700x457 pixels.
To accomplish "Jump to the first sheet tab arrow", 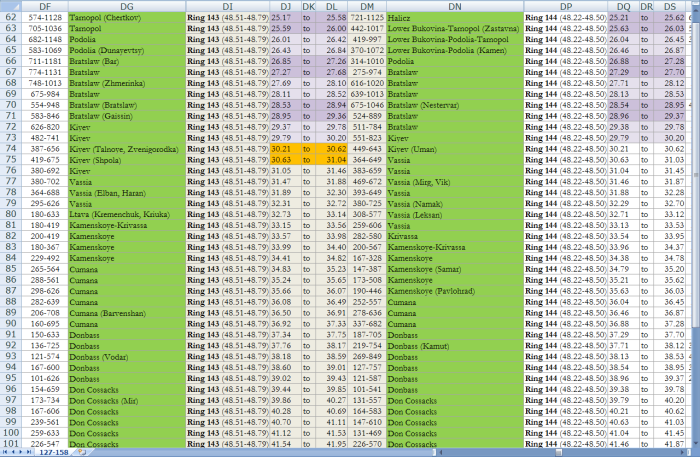I will (5, 452).
